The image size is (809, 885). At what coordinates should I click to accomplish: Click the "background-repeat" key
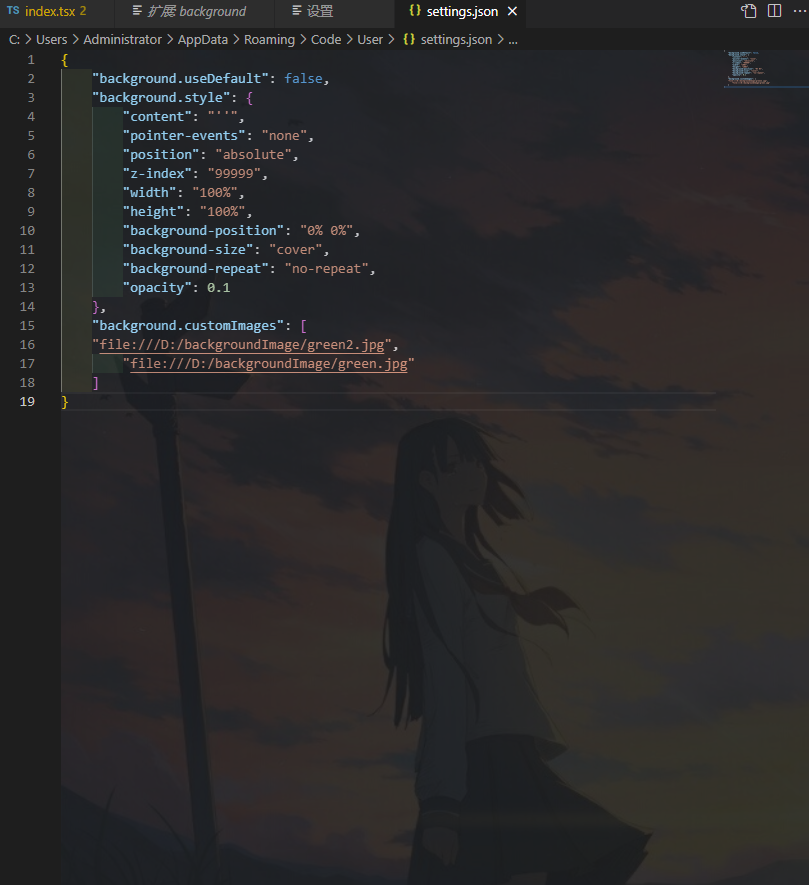195,269
